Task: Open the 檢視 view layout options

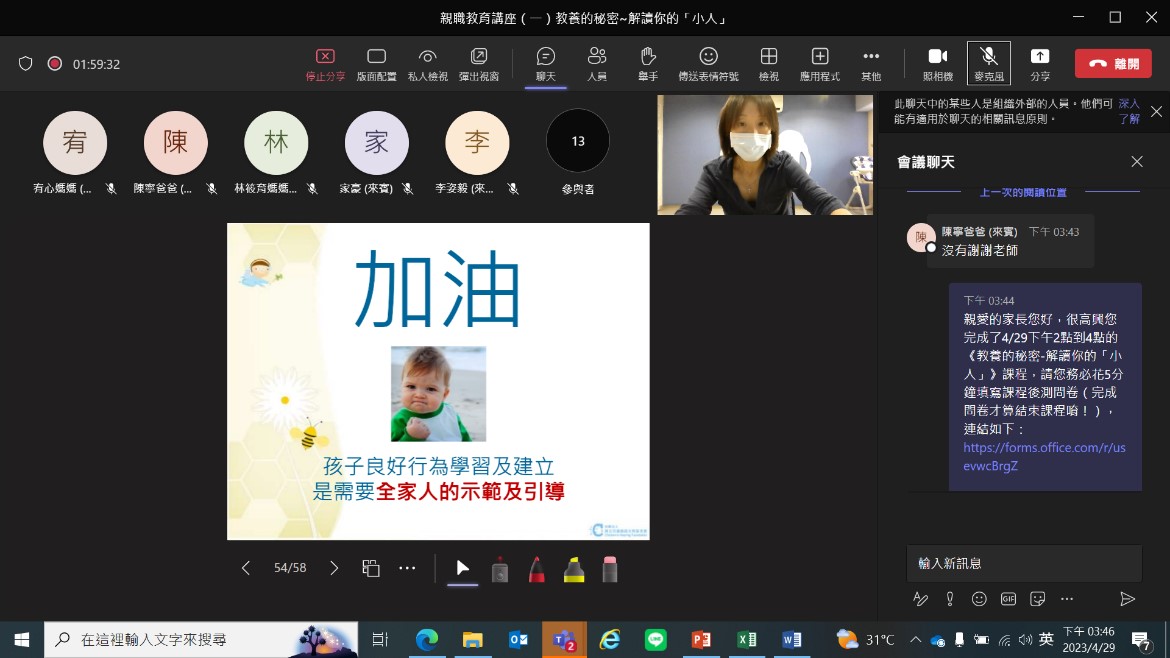Action: [x=768, y=57]
